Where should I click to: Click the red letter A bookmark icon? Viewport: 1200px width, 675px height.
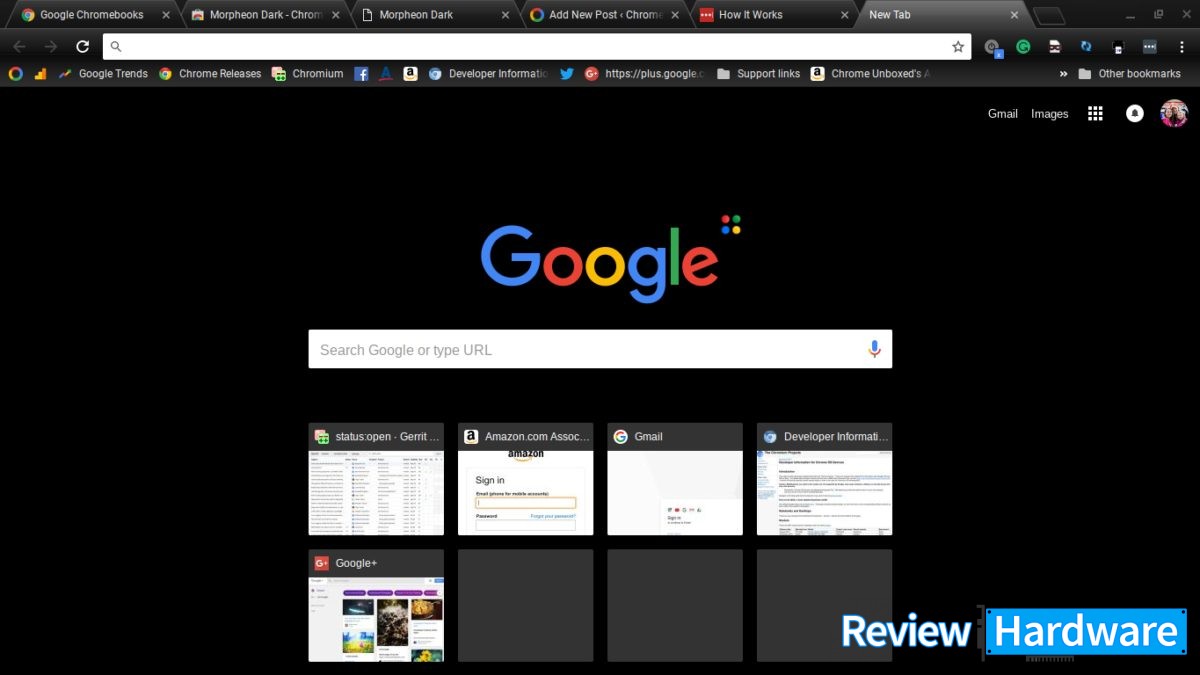pos(386,73)
